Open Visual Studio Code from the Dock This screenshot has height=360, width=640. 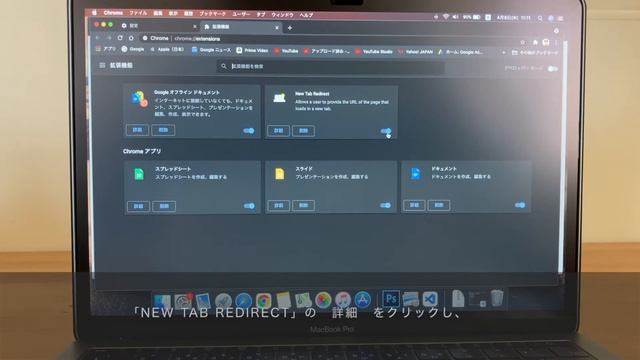tap(430, 299)
